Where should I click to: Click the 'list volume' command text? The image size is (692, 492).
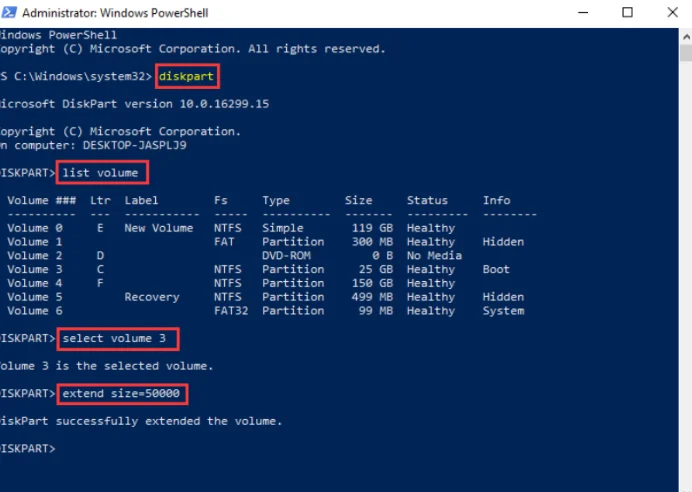click(x=100, y=173)
